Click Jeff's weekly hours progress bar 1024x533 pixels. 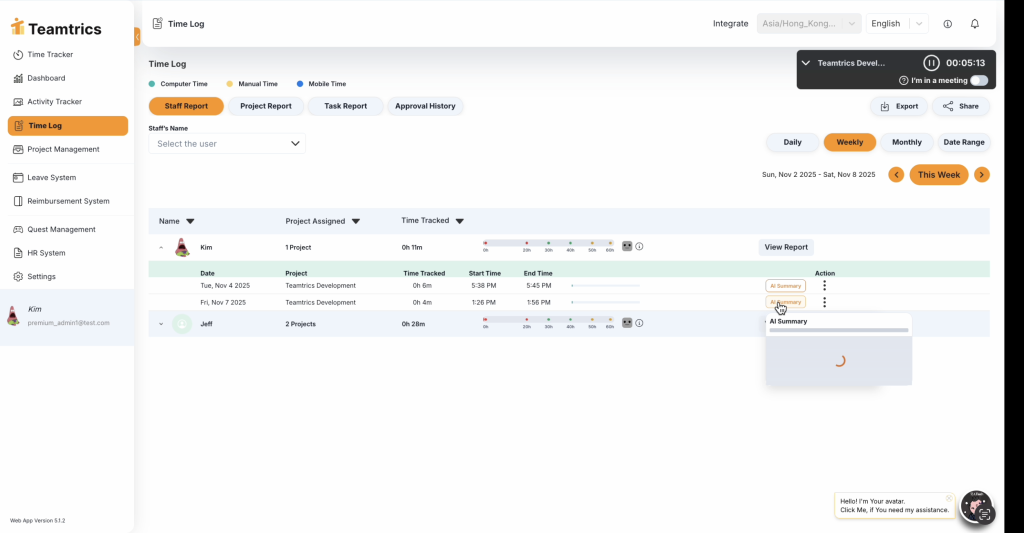pyautogui.click(x=549, y=322)
